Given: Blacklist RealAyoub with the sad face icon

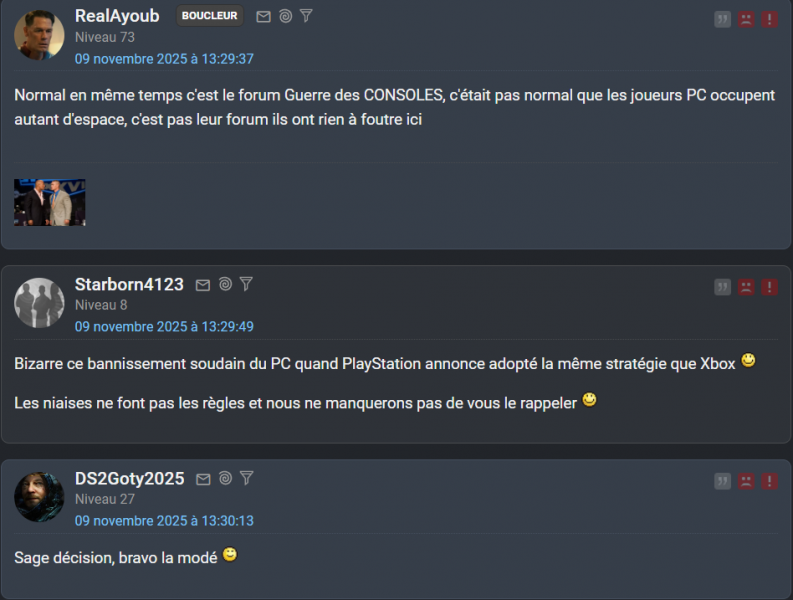Looking at the screenshot, I should [746, 19].
